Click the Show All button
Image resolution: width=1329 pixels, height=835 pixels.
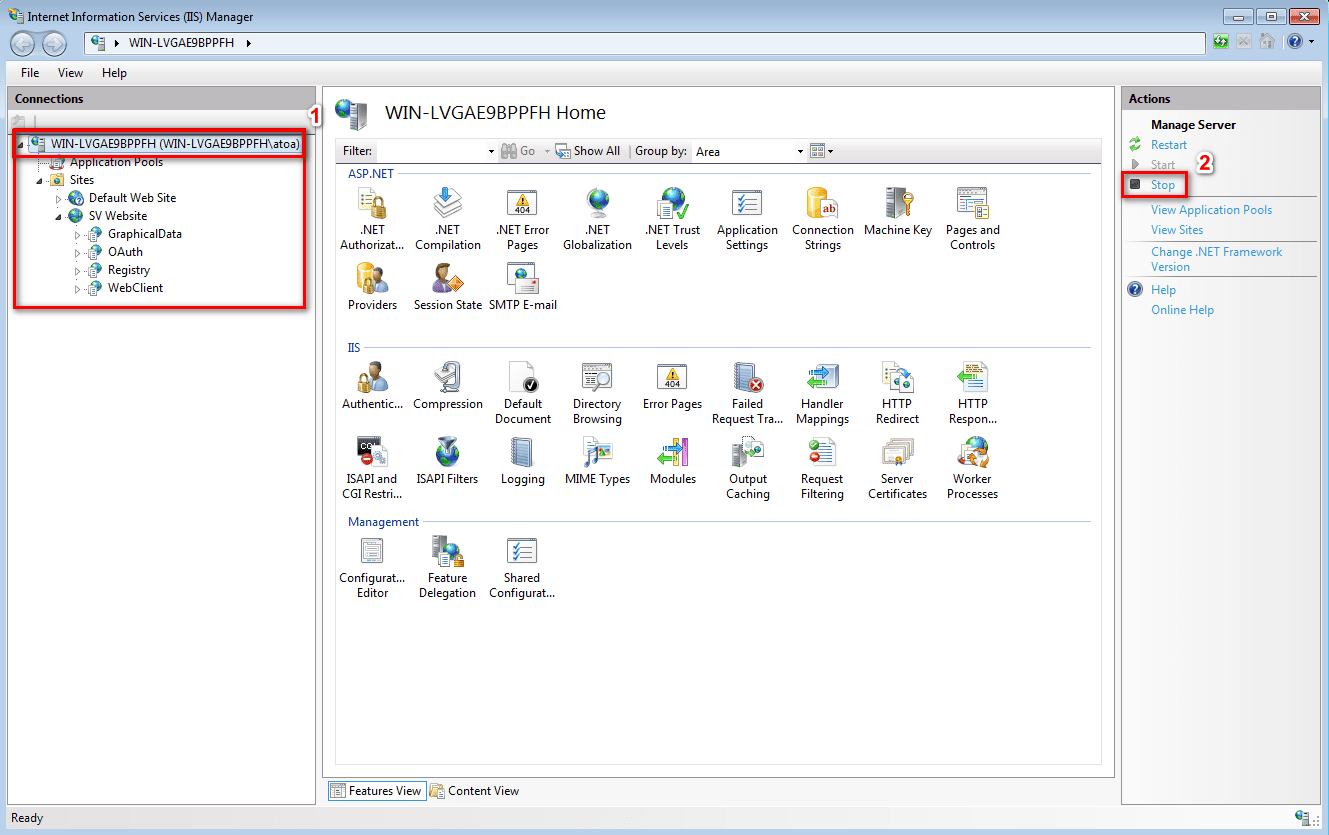(588, 151)
